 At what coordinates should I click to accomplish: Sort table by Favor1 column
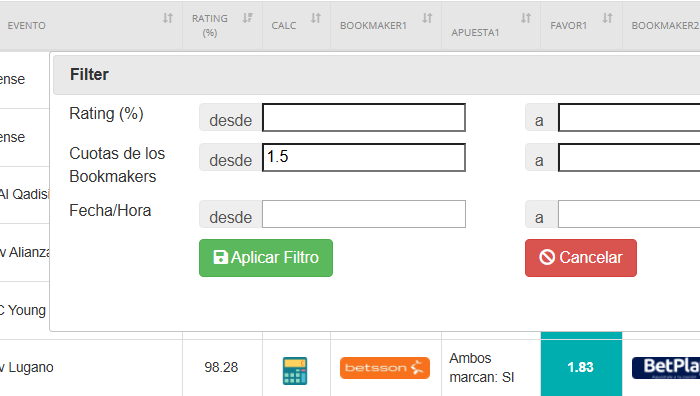tap(608, 18)
